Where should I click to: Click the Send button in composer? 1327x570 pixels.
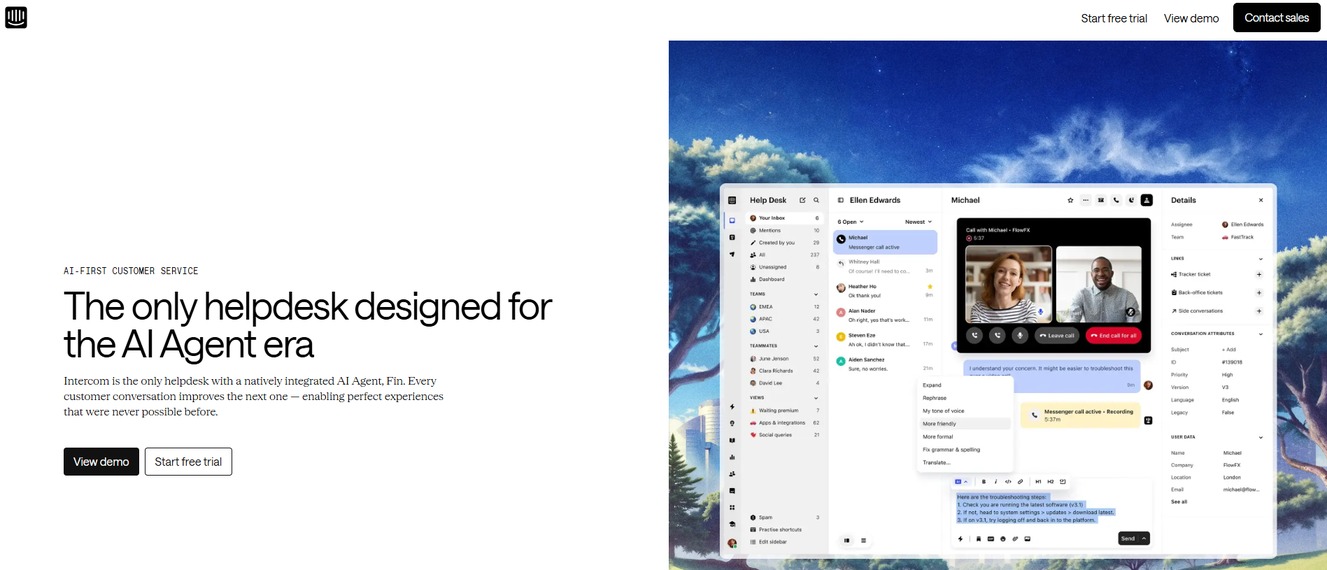[1128, 539]
